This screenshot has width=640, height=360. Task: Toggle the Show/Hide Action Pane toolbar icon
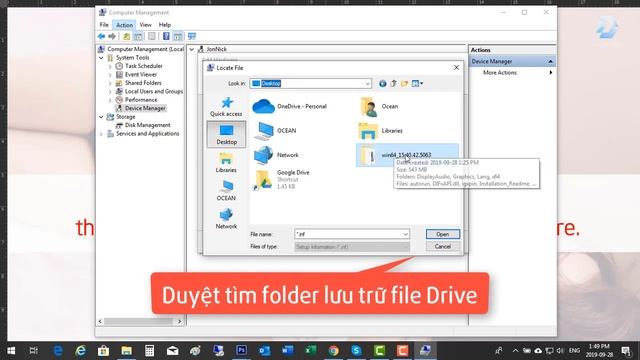178,36
